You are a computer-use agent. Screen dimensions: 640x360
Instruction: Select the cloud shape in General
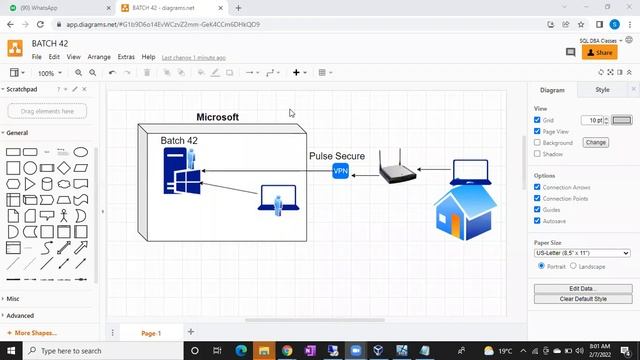click(x=64, y=184)
